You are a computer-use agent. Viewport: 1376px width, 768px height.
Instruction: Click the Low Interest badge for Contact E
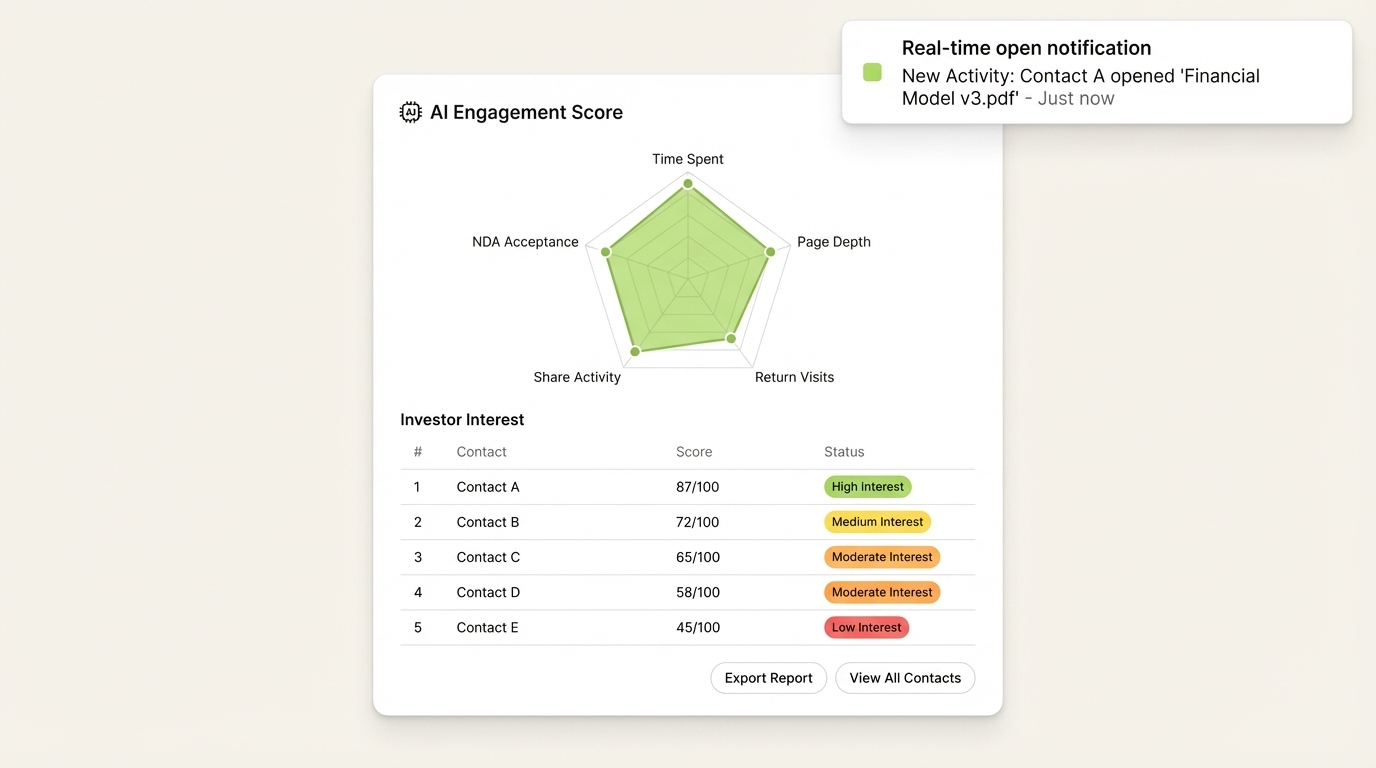[x=866, y=627]
